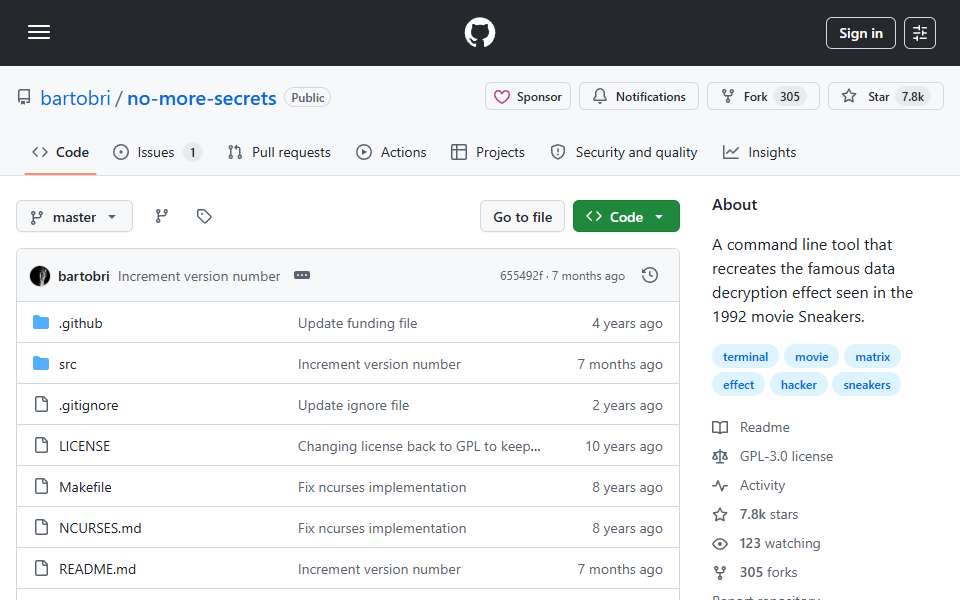Open the src folder
The height and width of the screenshot is (600, 960).
click(68, 364)
